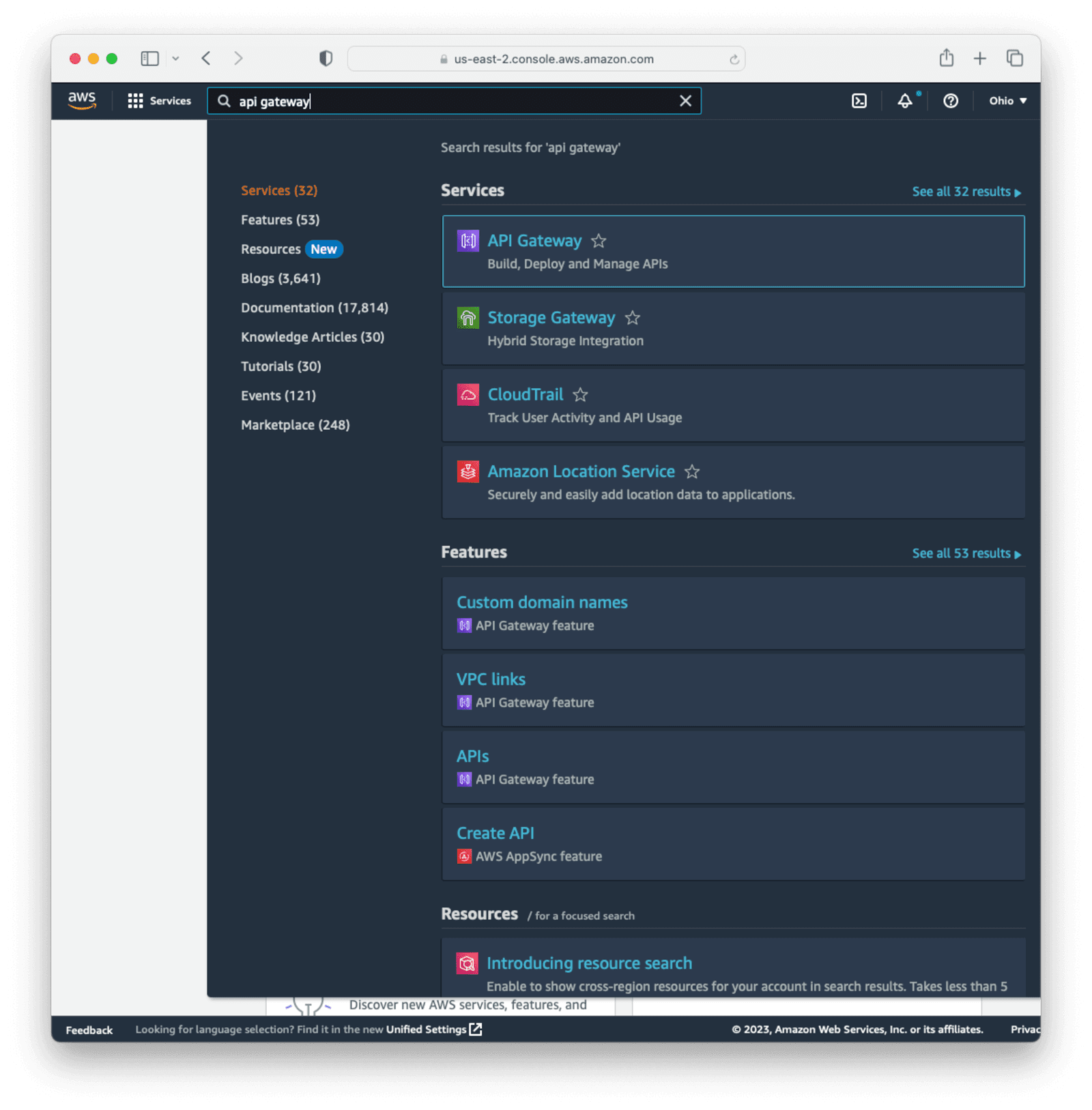
Task: Click the Safari share icon
Action: coord(947,58)
